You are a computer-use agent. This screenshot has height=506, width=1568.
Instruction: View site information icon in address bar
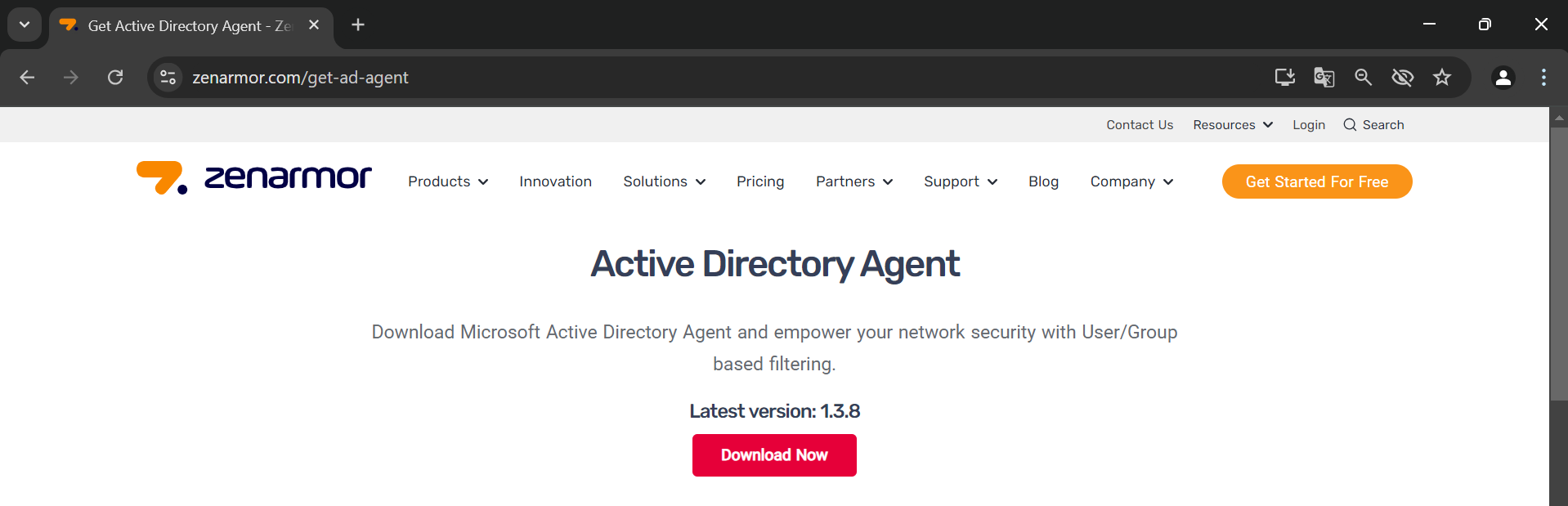168,78
